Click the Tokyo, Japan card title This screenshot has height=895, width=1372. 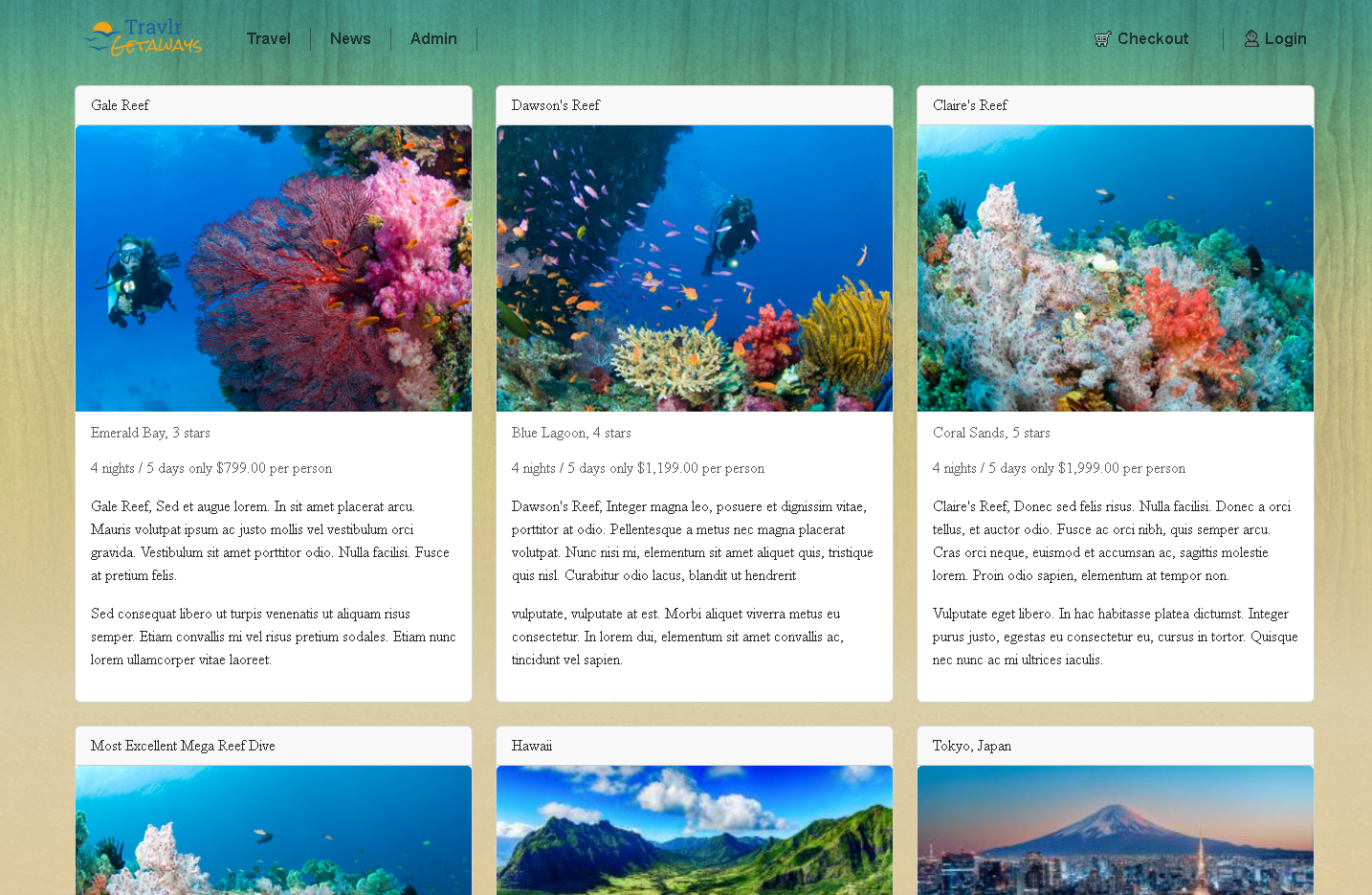pyautogui.click(x=972, y=746)
